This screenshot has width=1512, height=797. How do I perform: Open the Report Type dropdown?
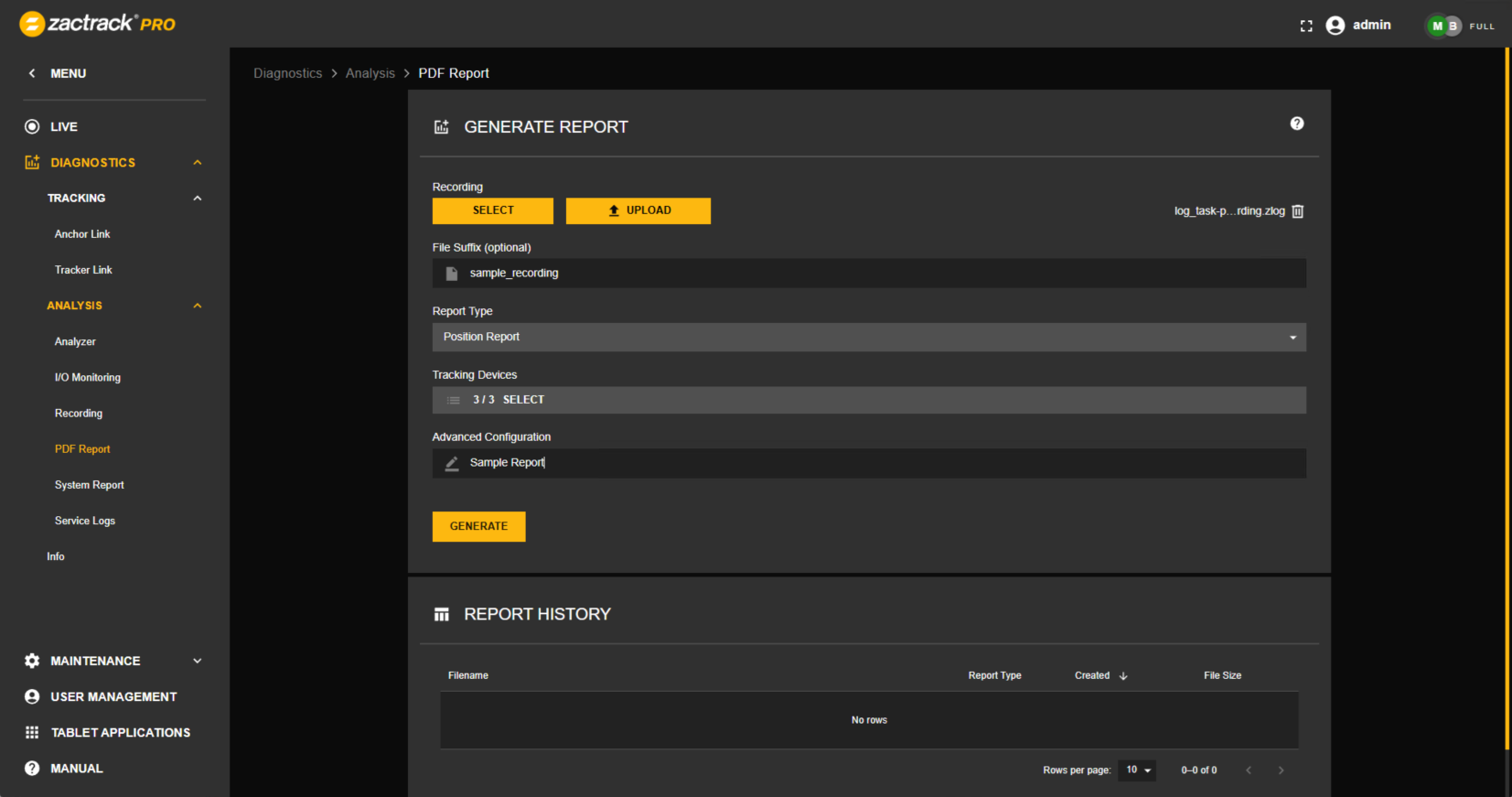(868, 338)
